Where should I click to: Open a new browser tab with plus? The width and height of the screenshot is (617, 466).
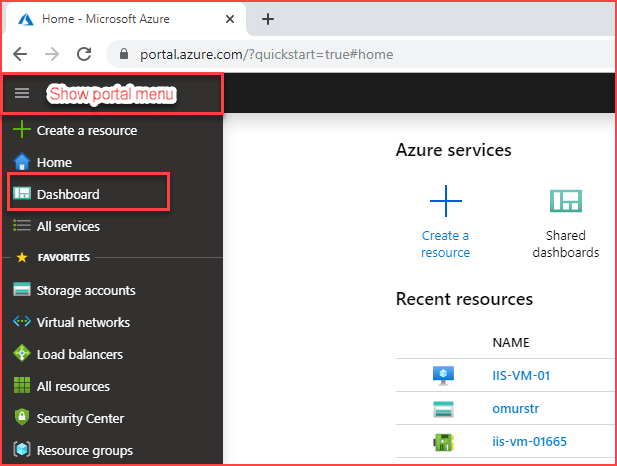pyautogui.click(x=268, y=19)
